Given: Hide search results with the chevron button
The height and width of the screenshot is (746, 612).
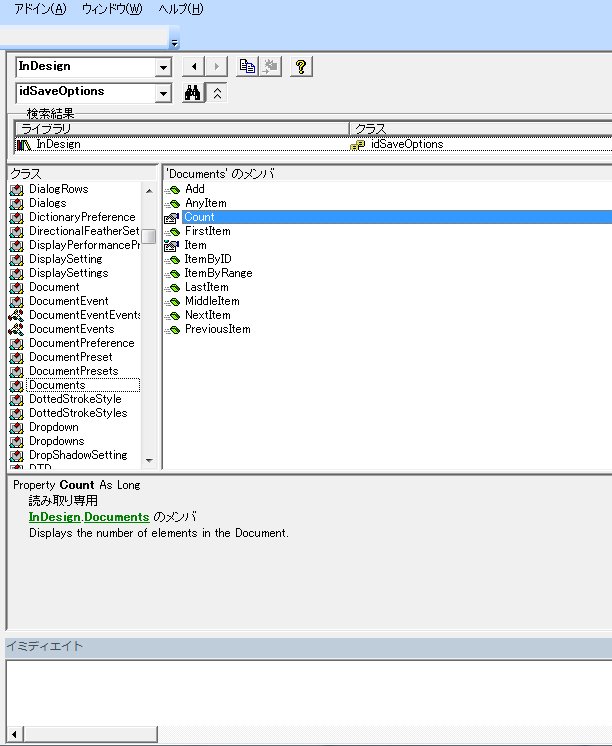Looking at the screenshot, I should pyautogui.click(x=217, y=93).
